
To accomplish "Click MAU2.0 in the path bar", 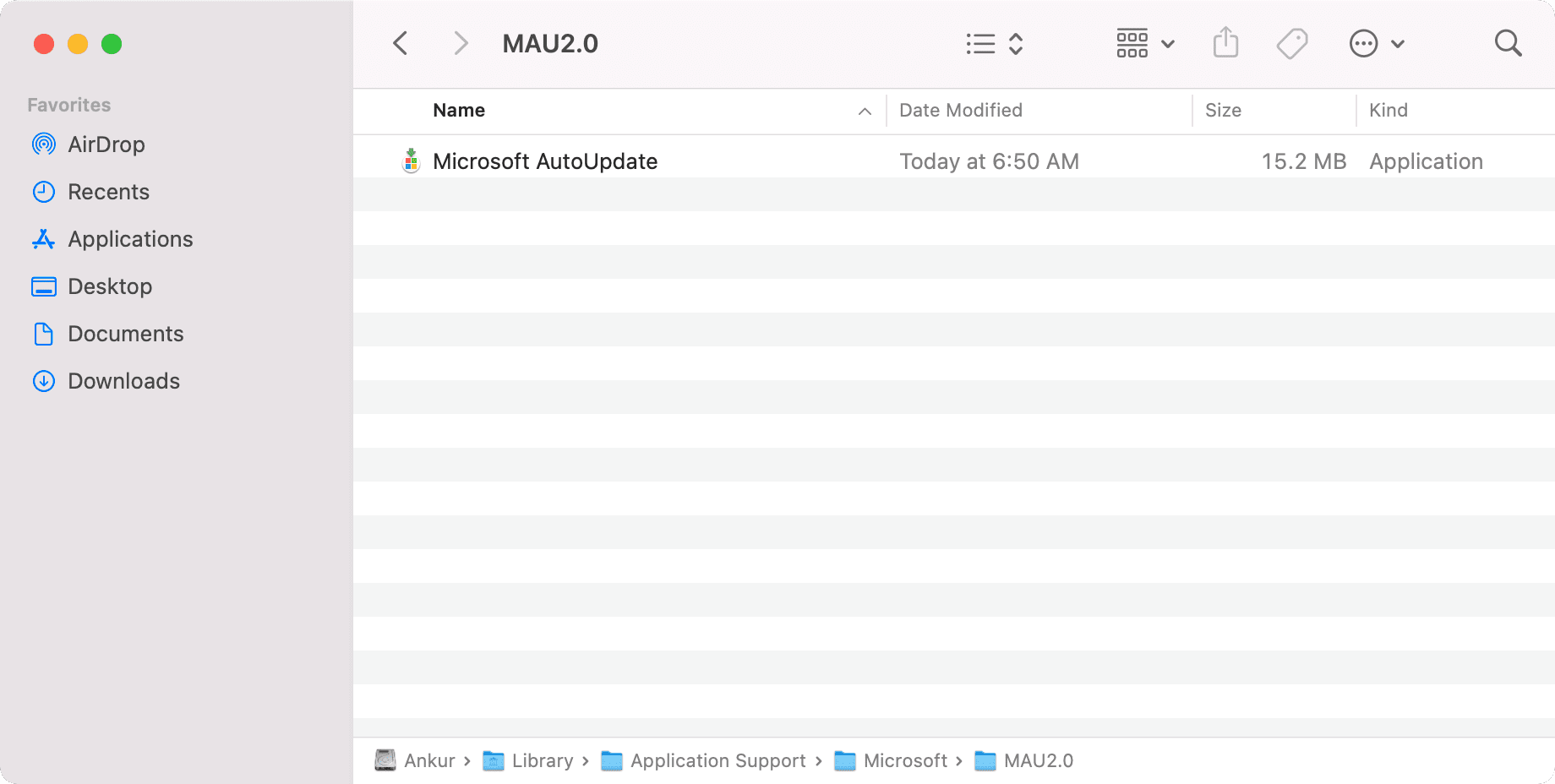I will coord(1039,760).
